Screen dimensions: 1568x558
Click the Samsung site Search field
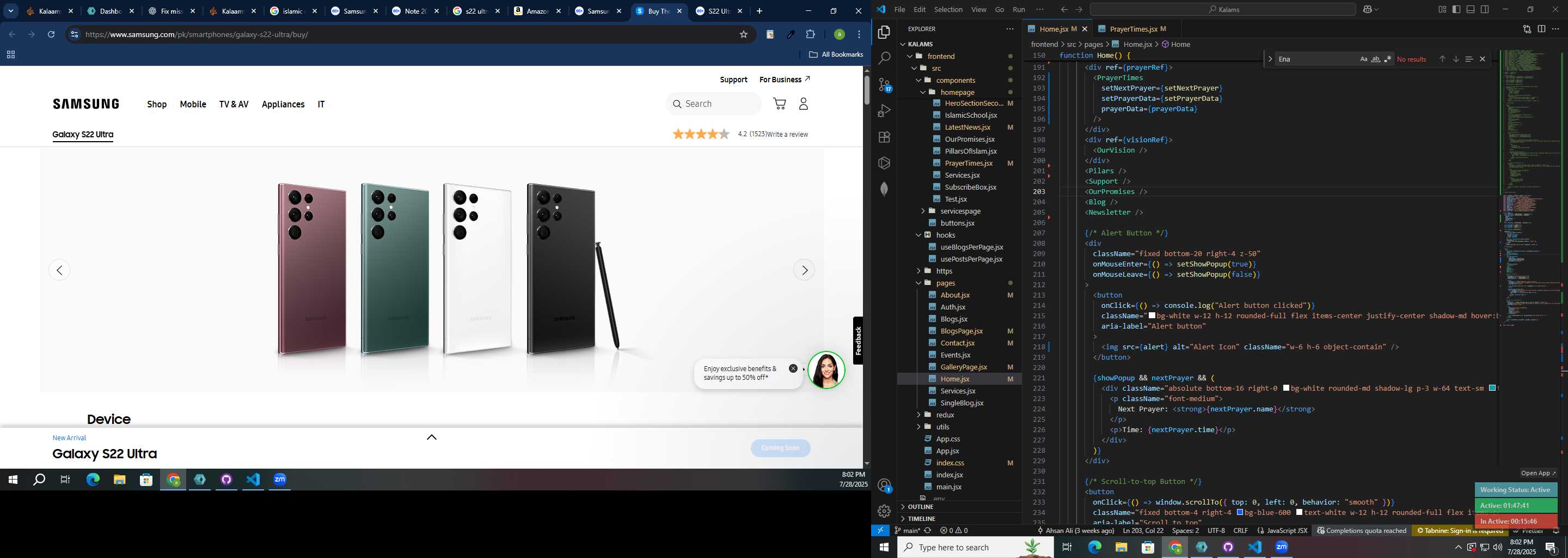tap(713, 104)
